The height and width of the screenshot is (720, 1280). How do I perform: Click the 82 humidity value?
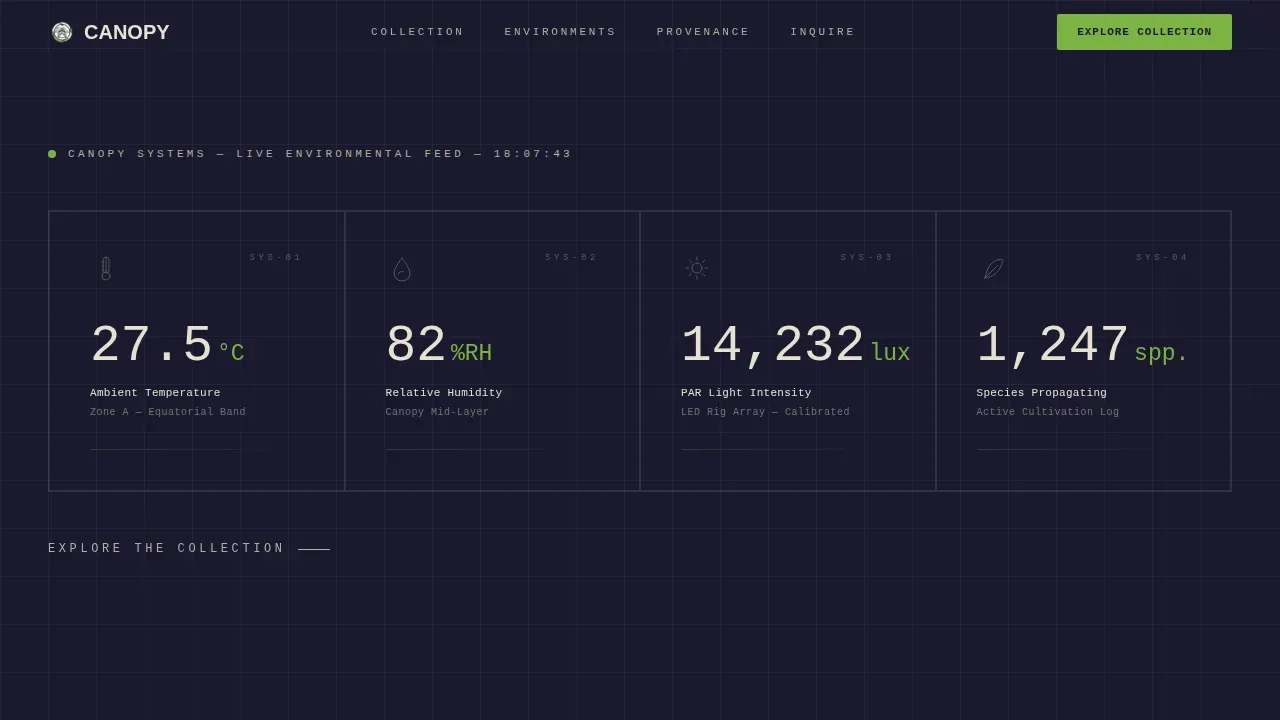coord(416,346)
